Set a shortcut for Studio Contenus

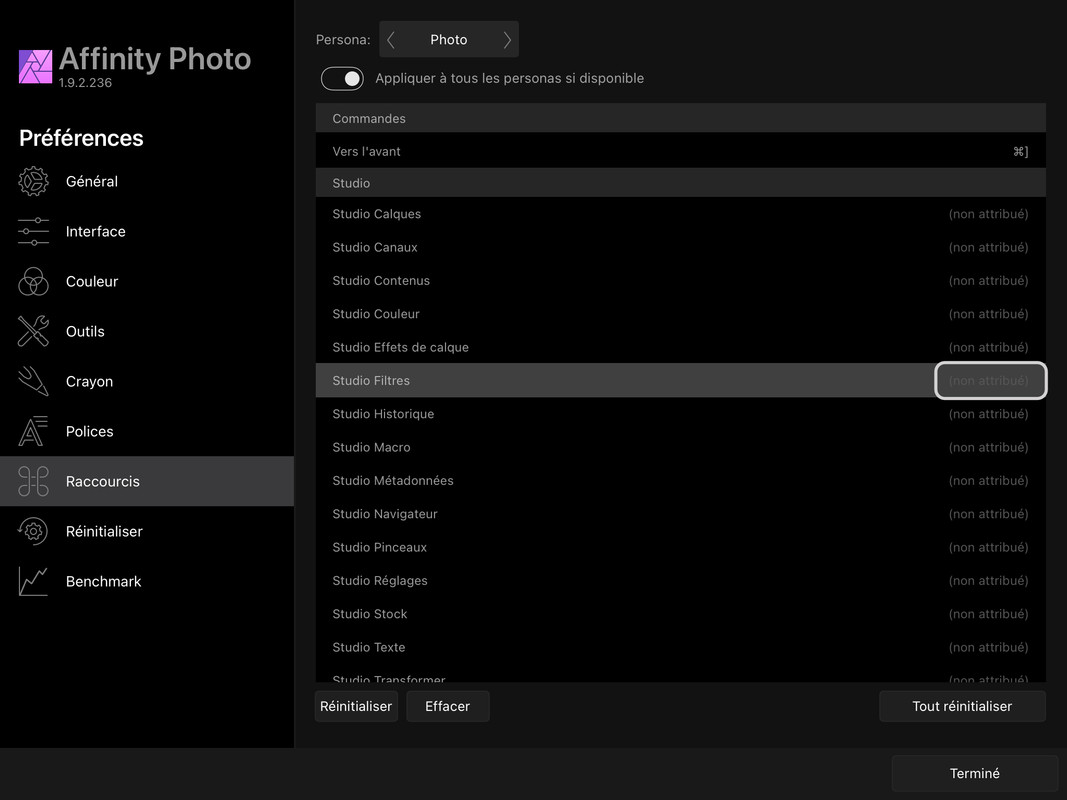pyautogui.click(x=989, y=281)
